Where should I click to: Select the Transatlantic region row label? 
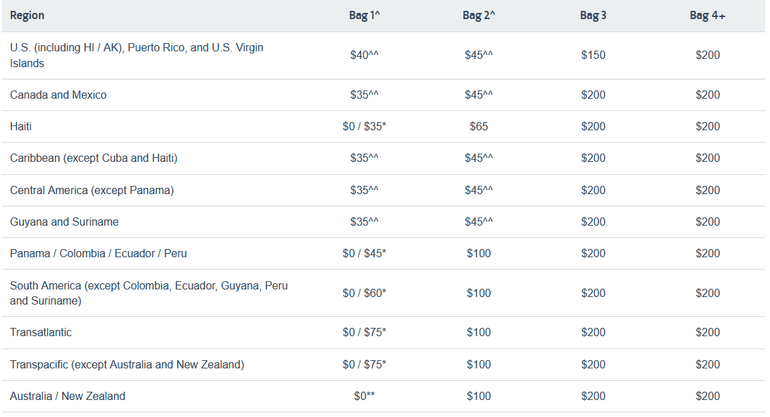[x=41, y=332]
